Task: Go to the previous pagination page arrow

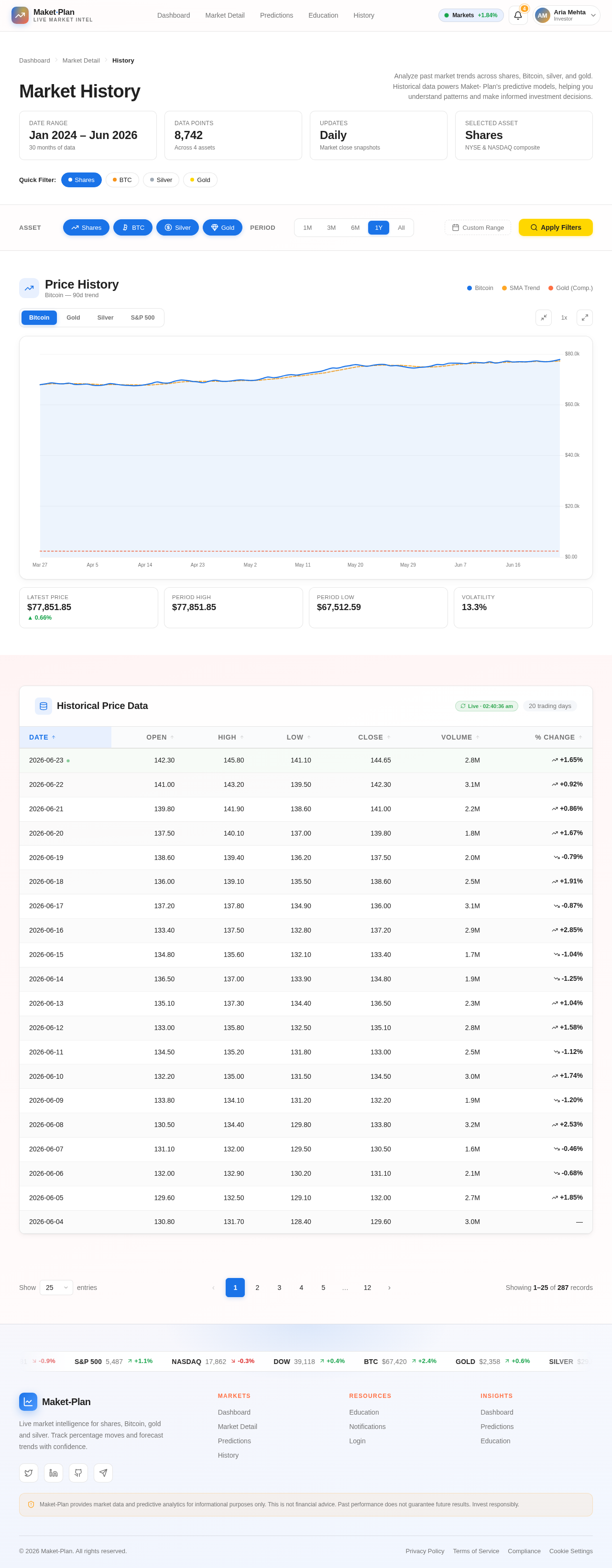Action: point(213,1288)
